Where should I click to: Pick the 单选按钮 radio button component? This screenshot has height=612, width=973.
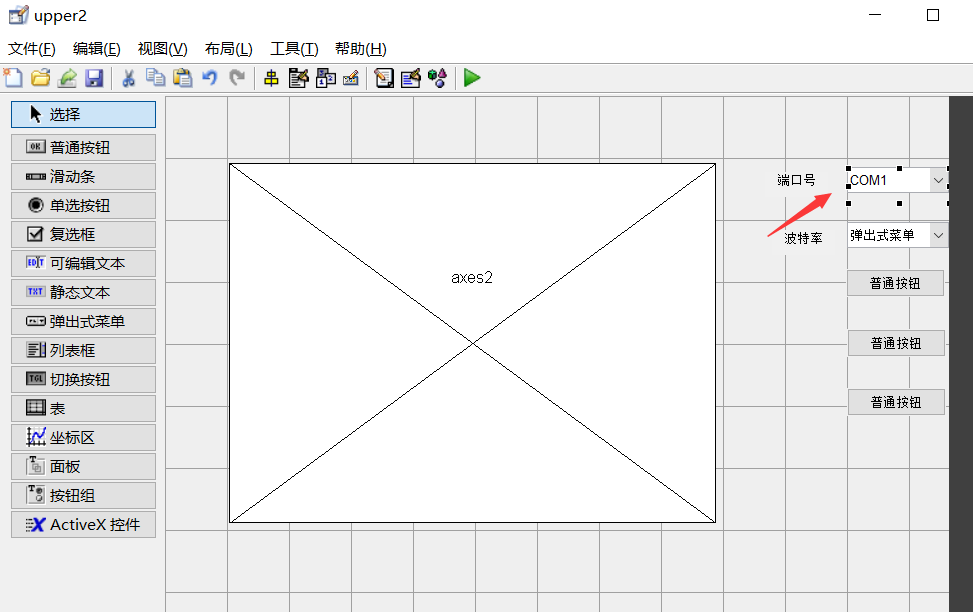83,205
